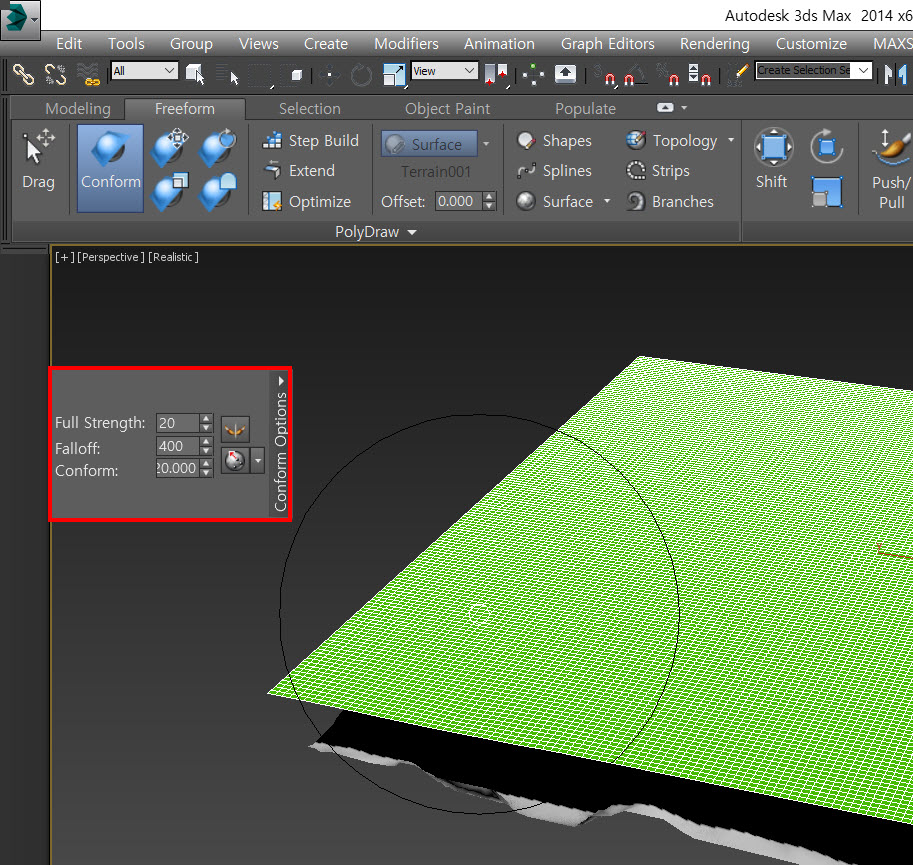
Task: Click the Select and Manipulate icon
Action: (533, 75)
